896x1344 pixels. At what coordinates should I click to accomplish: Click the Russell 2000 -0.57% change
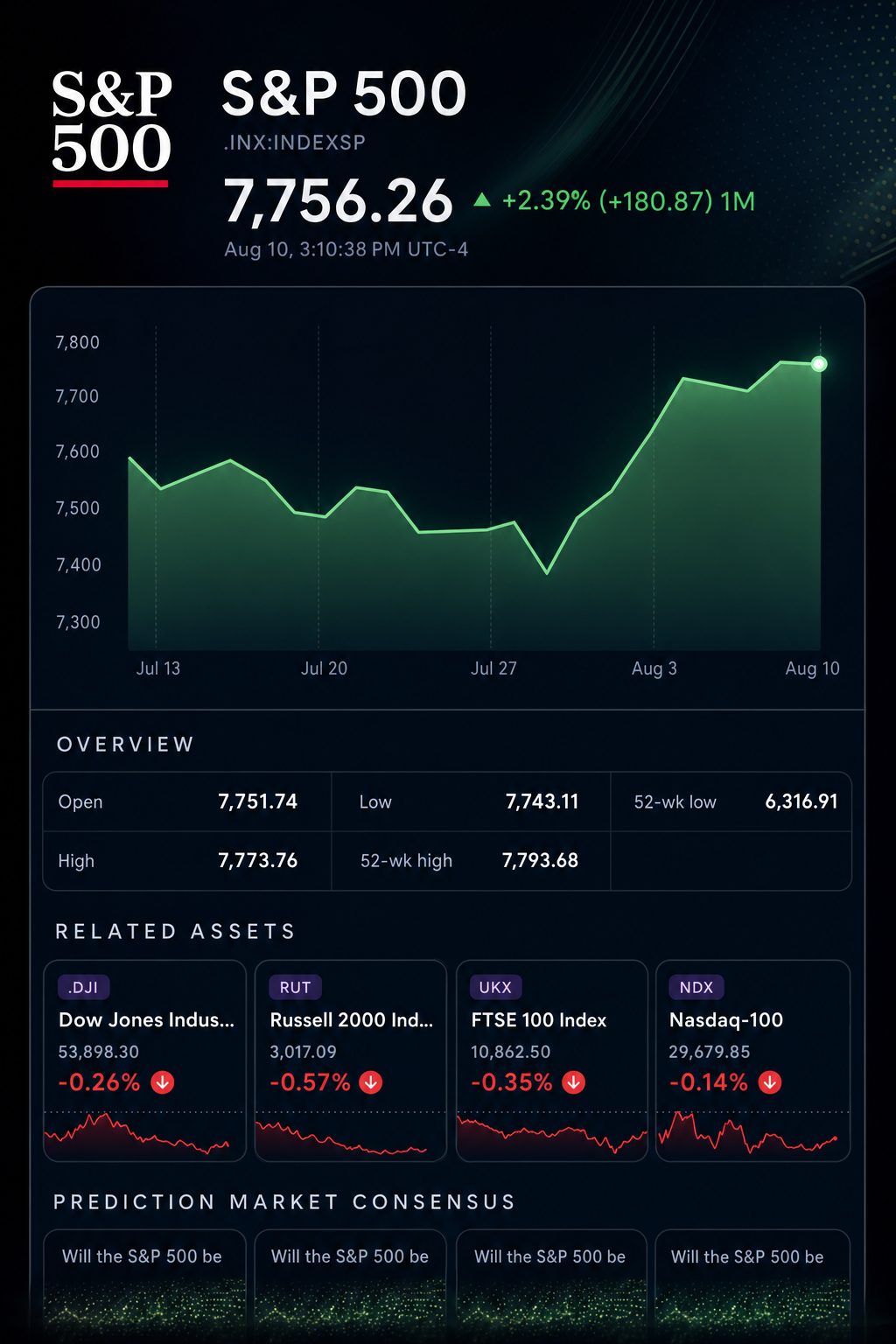point(310,1082)
